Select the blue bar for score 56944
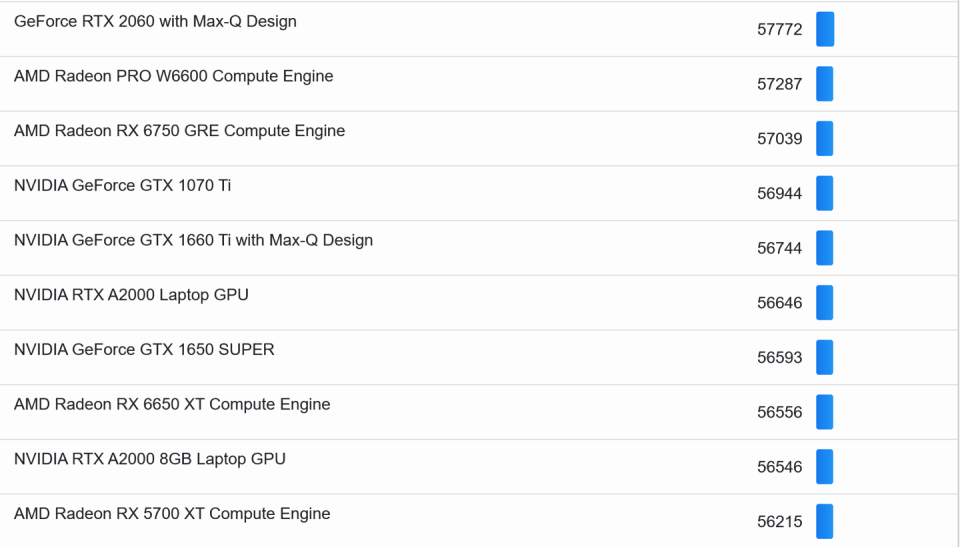The width and height of the screenshot is (960, 547). click(825, 193)
